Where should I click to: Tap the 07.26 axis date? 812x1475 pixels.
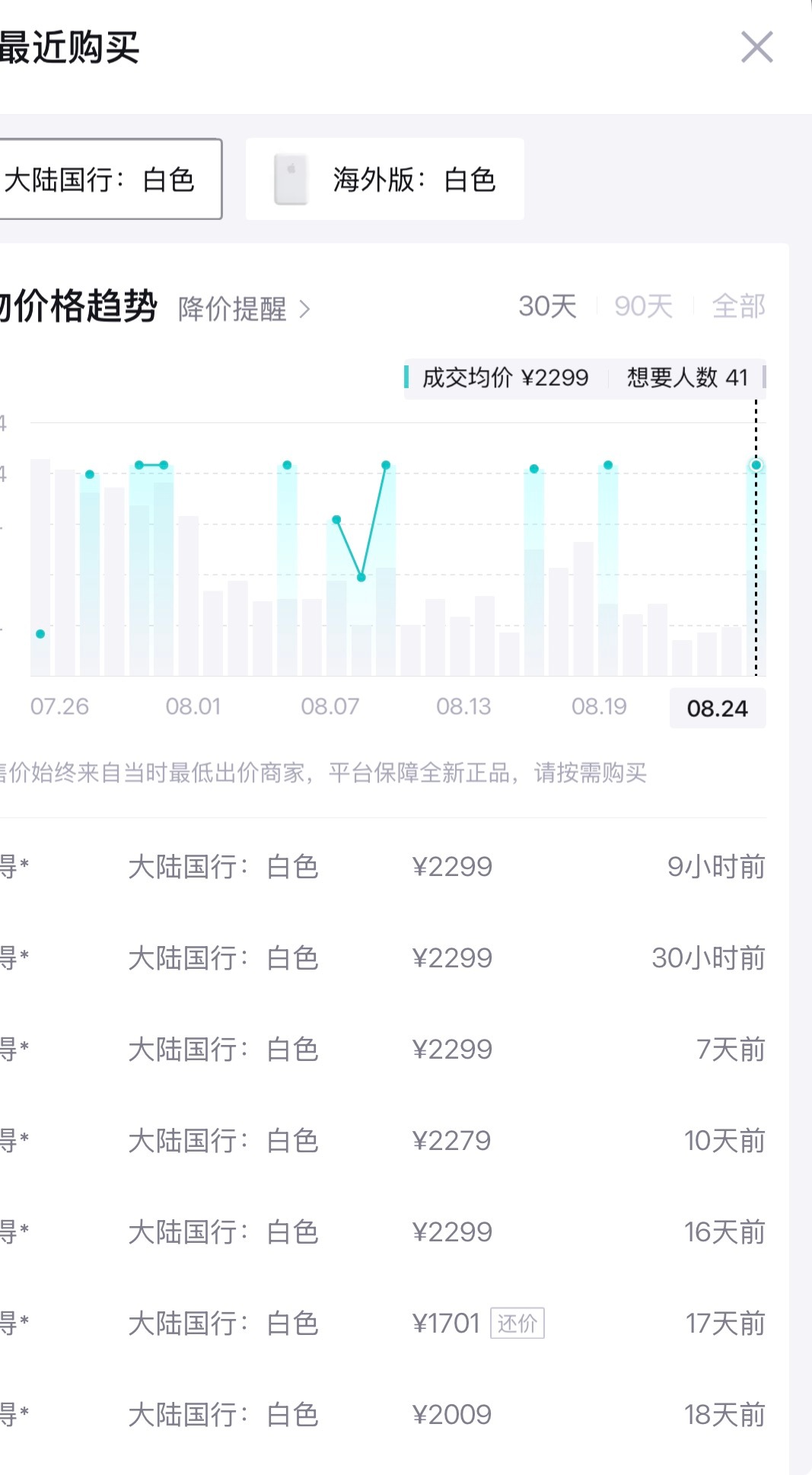point(59,706)
